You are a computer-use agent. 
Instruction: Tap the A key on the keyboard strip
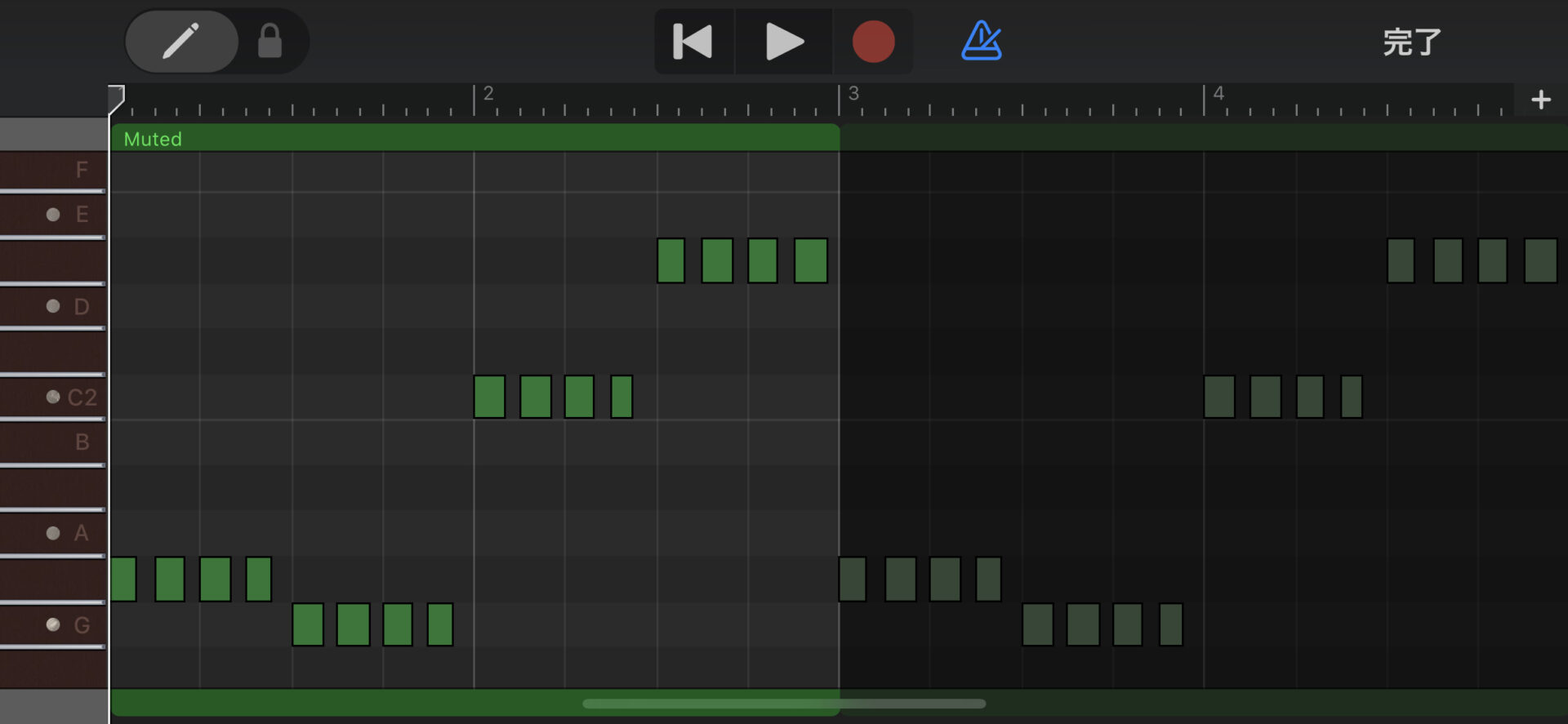pos(54,533)
